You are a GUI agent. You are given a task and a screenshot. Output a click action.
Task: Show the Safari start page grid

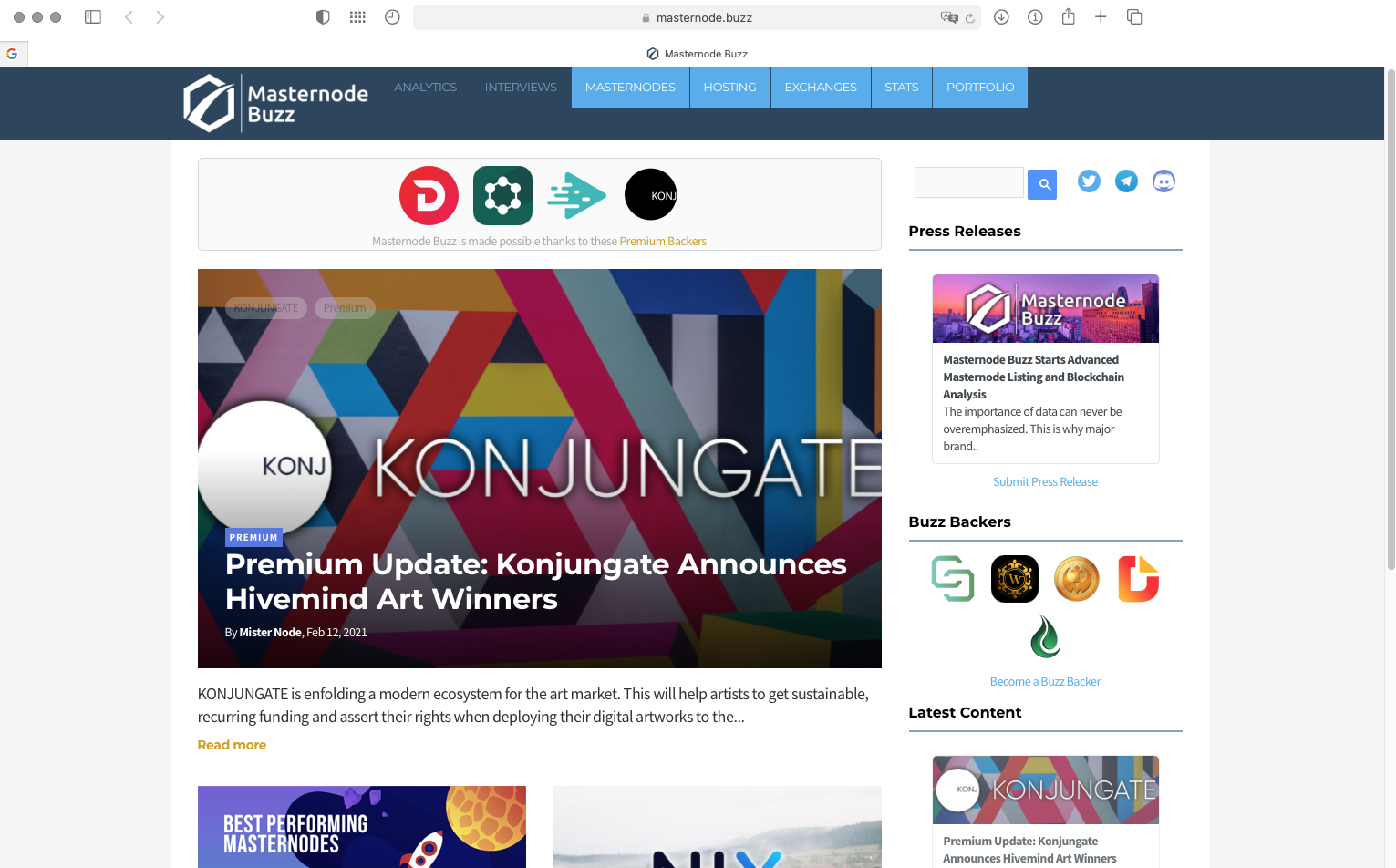pyautogui.click(x=357, y=17)
